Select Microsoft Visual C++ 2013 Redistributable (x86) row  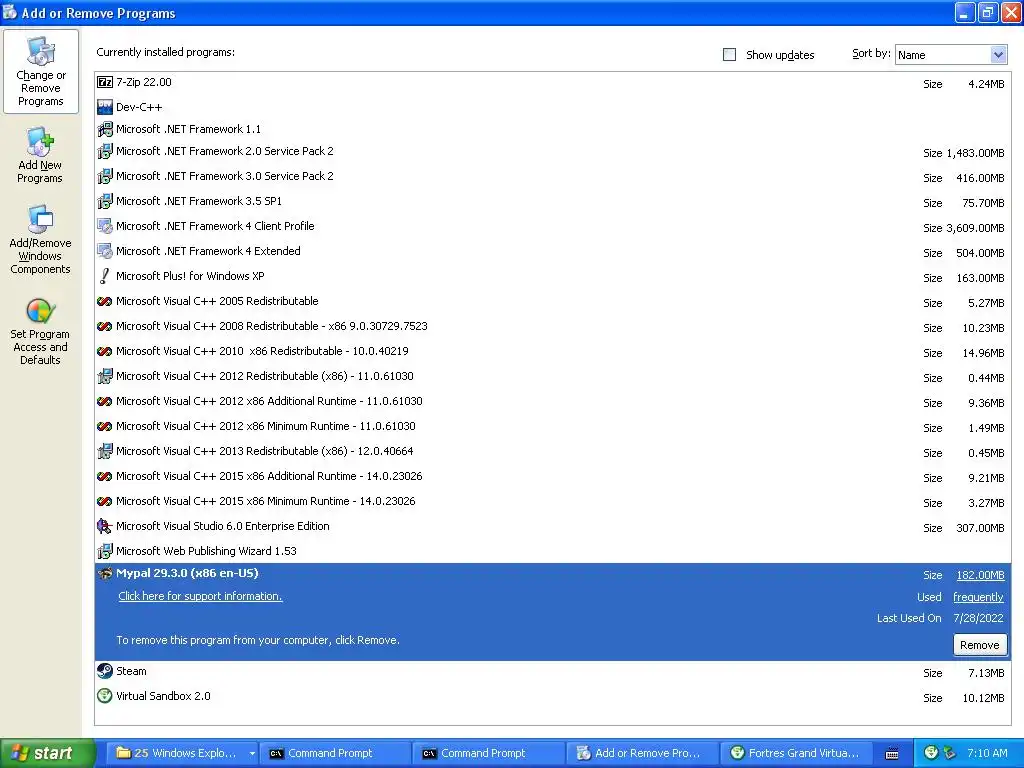click(552, 451)
